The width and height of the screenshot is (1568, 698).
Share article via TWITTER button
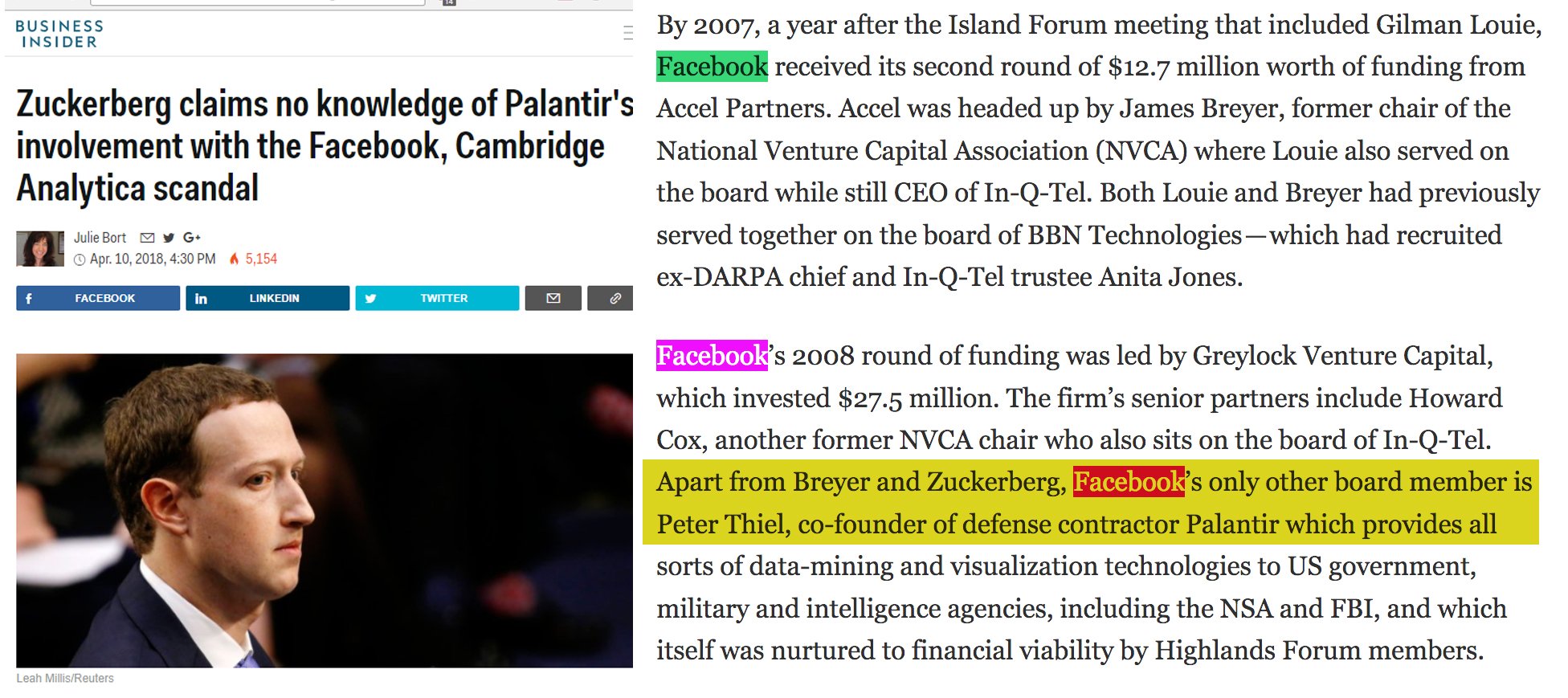tap(437, 298)
